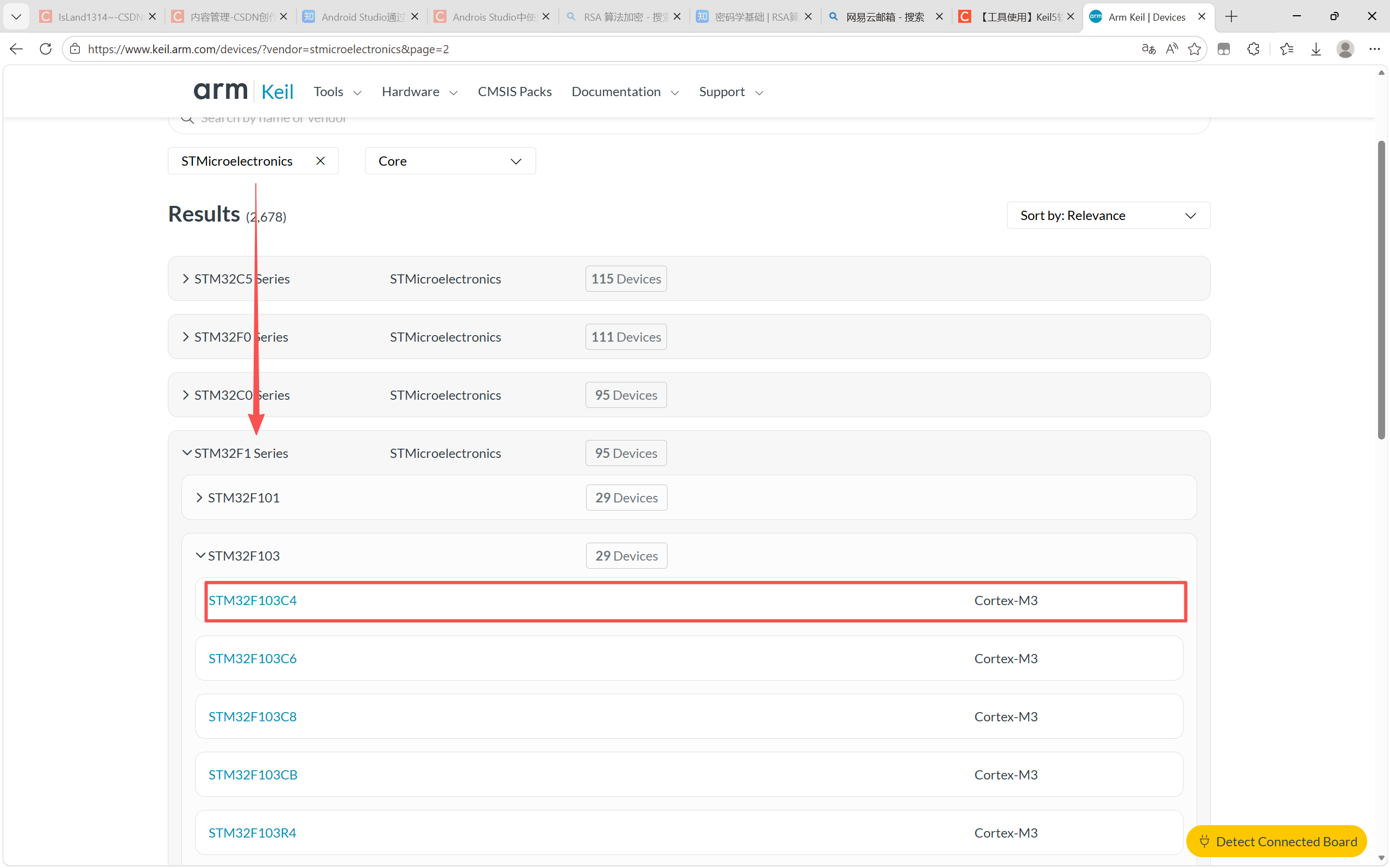The width and height of the screenshot is (1390, 868).
Task: Open the STM32F103C4 device link
Action: [253, 600]
